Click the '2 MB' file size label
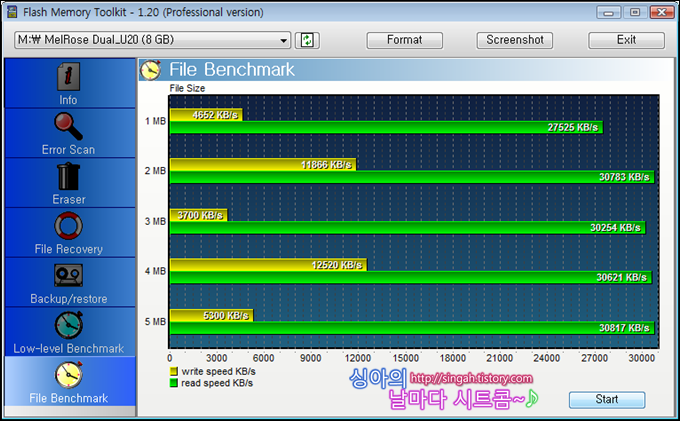 pos(155,171)
